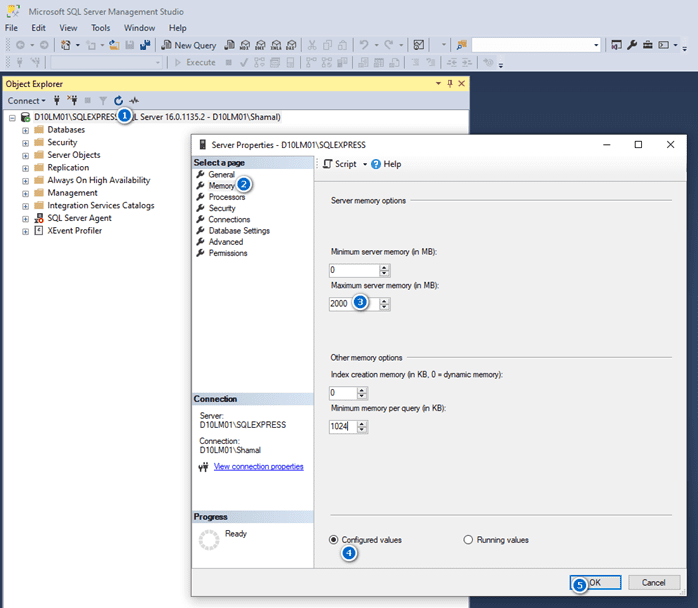Click Cancel in Server Properties
Viewport: 698px width, 608px height.
click(x=653, y=583)
